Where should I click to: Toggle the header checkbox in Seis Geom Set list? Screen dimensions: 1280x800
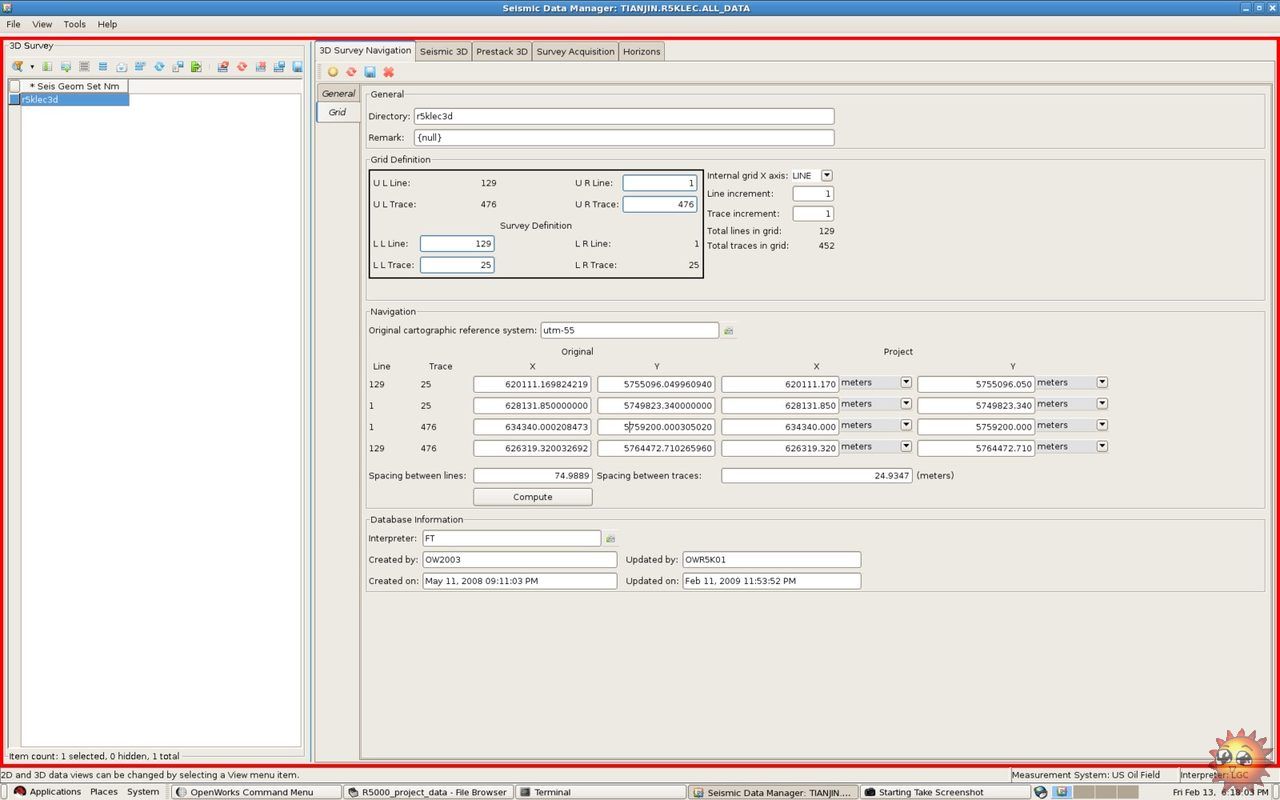[15, 86]
